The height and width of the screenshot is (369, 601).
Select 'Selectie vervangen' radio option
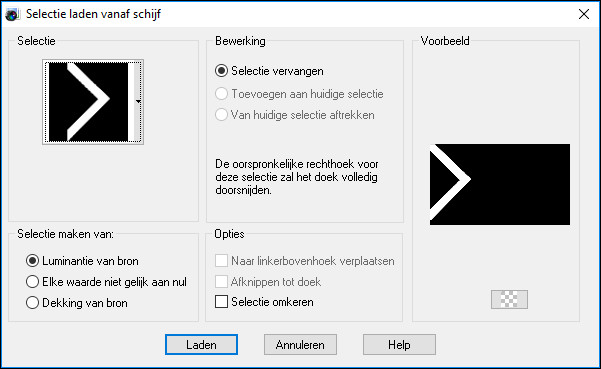(x=270, y=71)
